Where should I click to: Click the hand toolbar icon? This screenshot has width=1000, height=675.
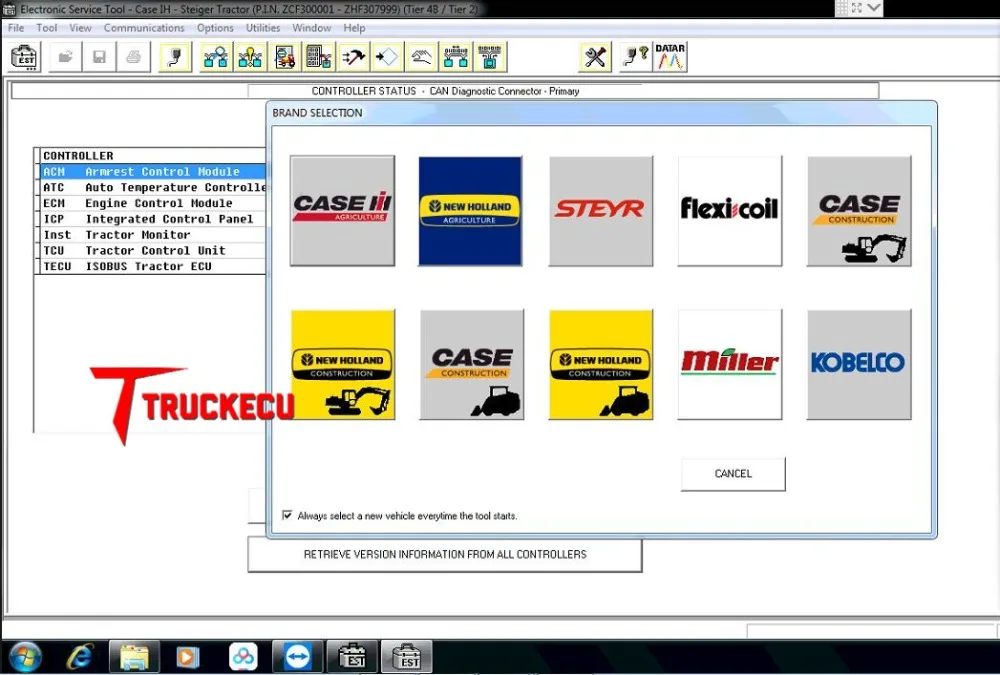(422, 57)
